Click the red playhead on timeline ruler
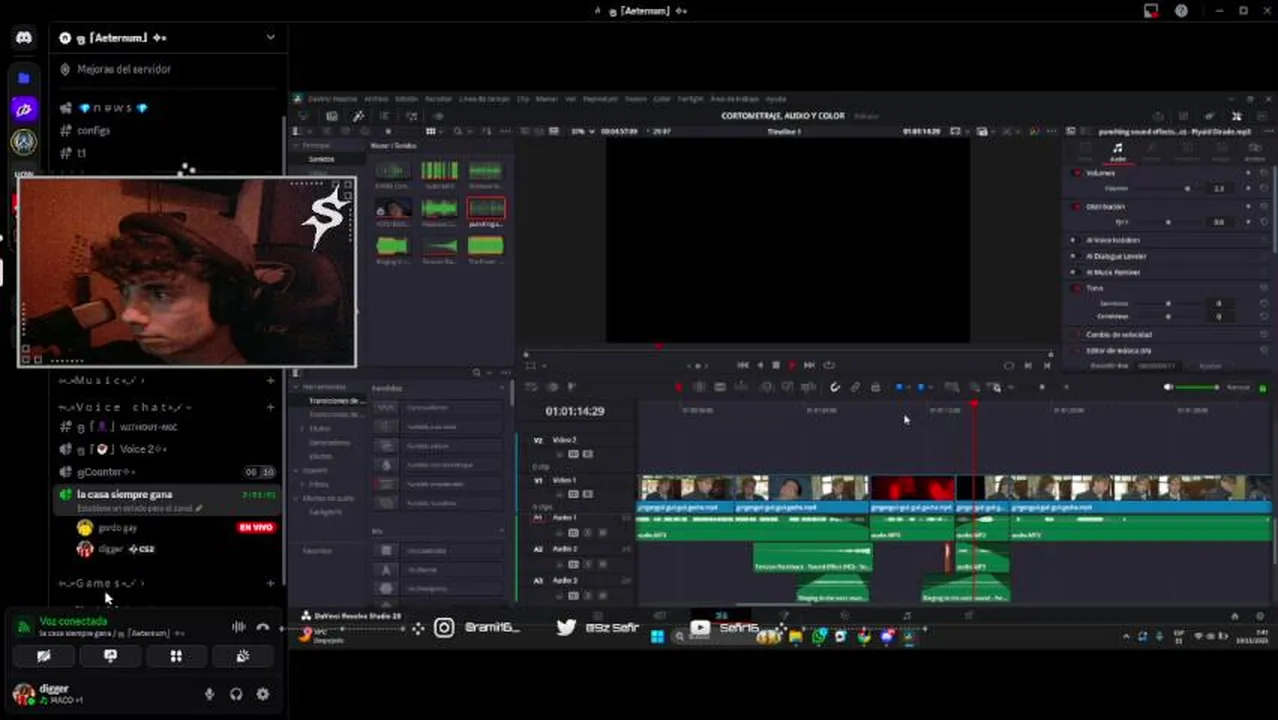 pyautogui.click(x=974, y=403)
